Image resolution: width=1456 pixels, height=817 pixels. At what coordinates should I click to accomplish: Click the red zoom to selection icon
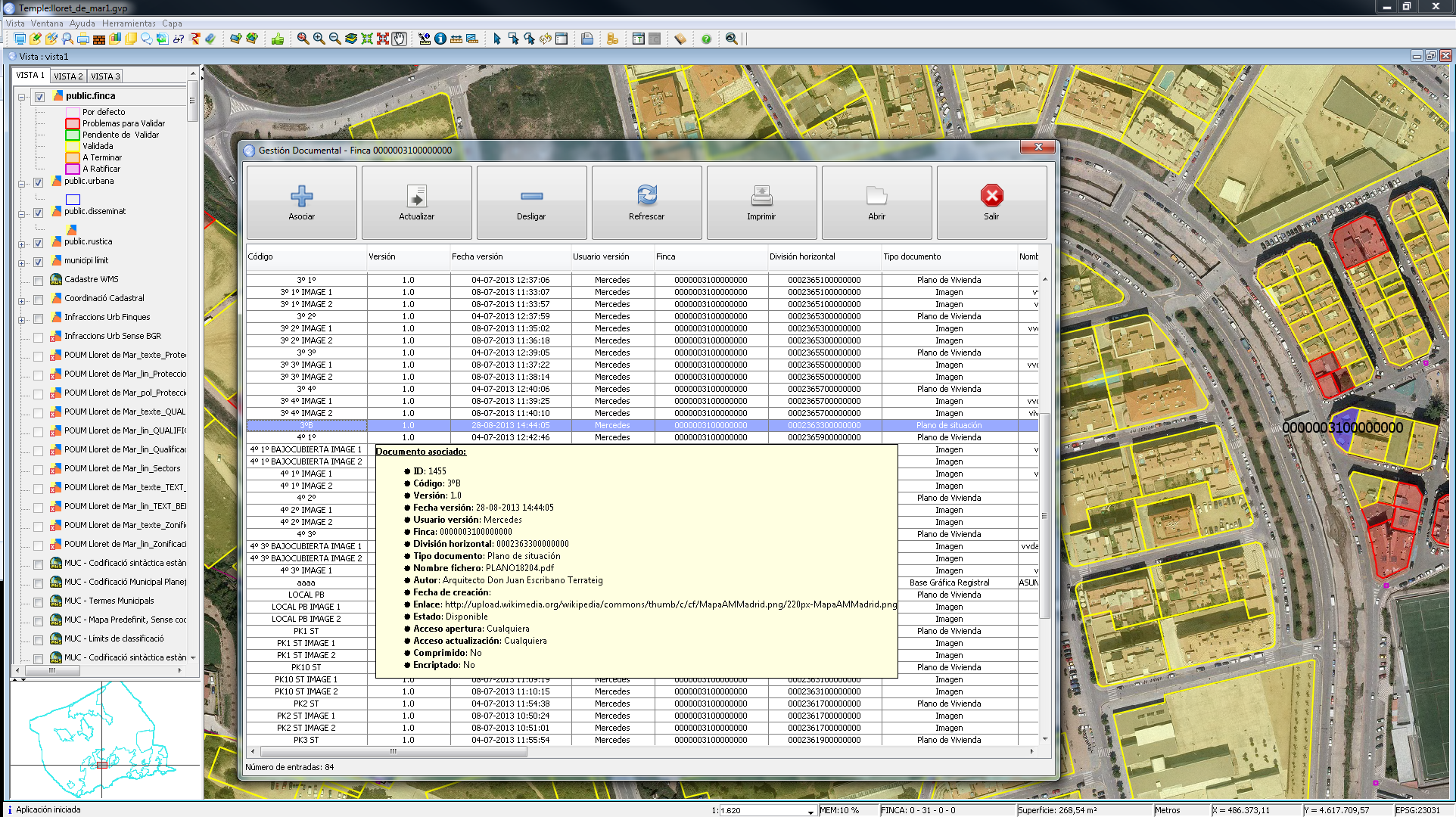coord(383,39)
